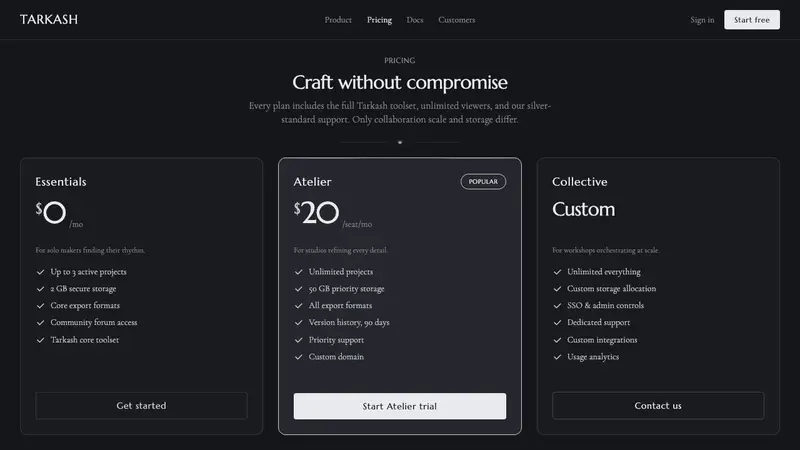Click checkmark beside Usage analytics
This screenshot has width=800, height=450.
click(x=557, y=357)
